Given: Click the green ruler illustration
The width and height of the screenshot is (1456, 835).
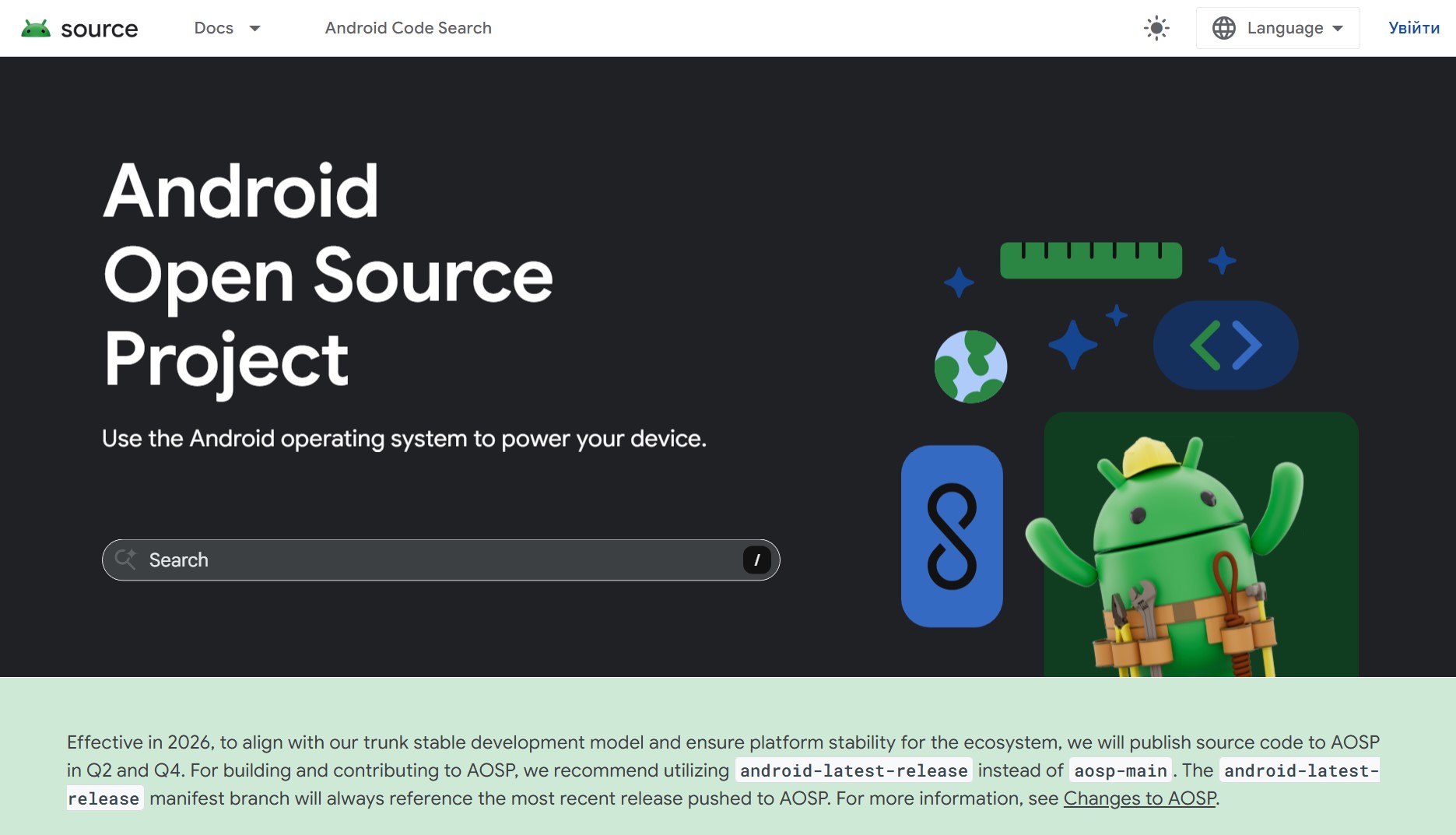Looking at the screenshot, I should [x=1090, y=261].
